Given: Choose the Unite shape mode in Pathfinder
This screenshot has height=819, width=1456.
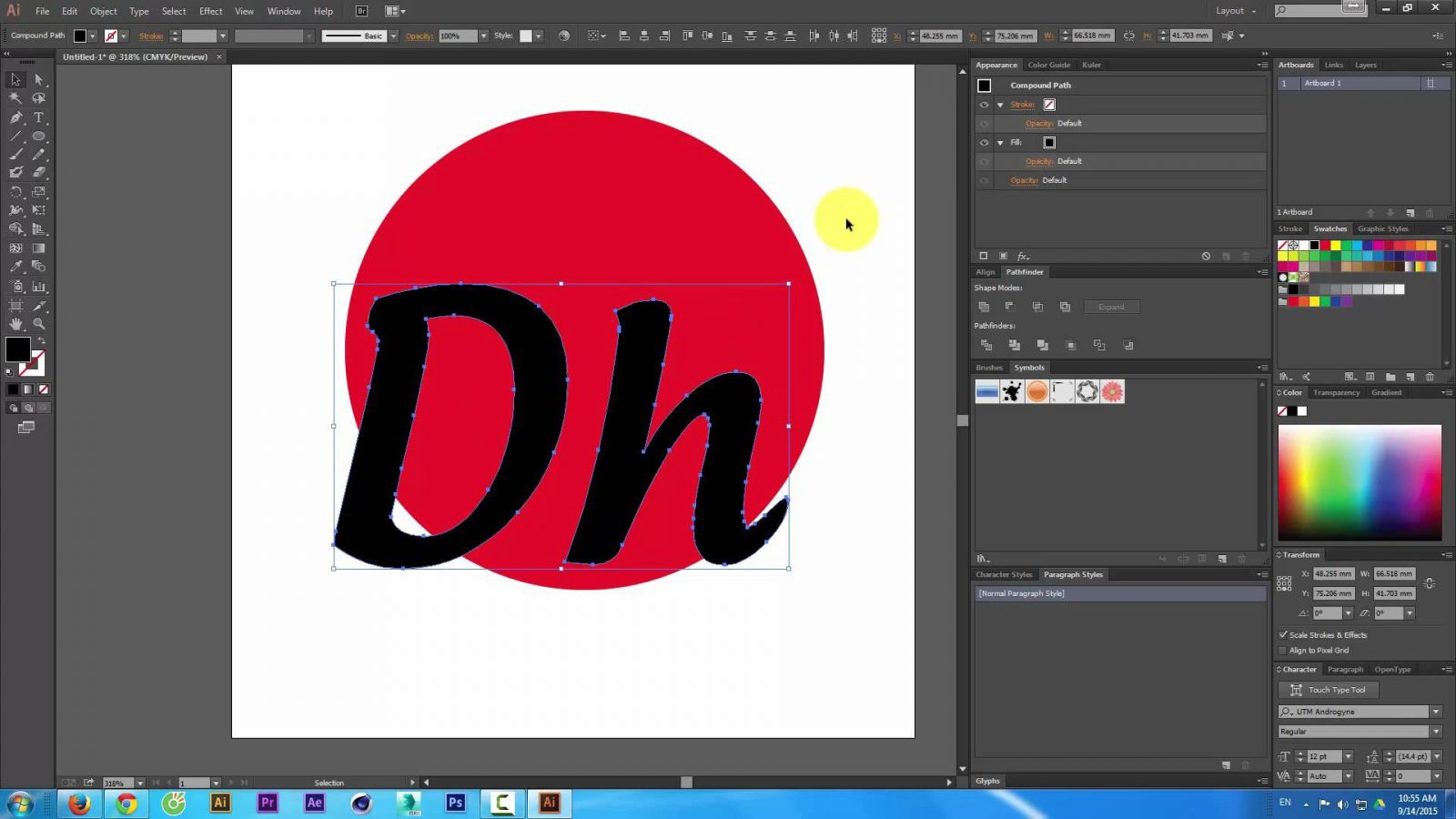Looking at the screenshot, I should click(x=984, y=307).
